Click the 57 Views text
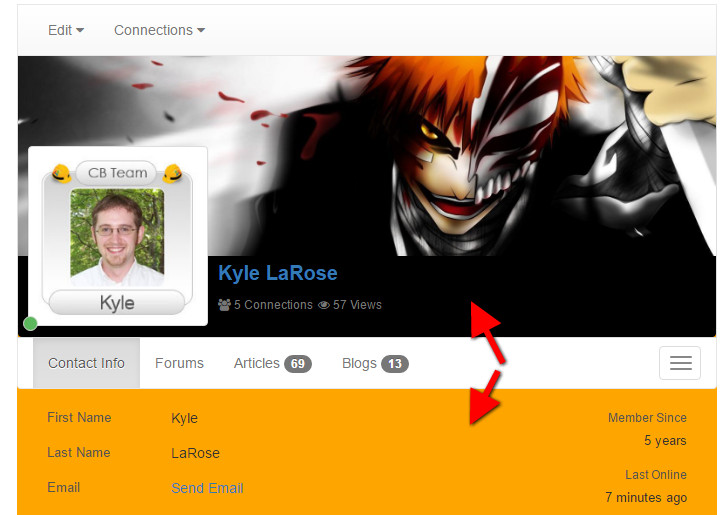The image size is (727, 515). point(357,305)
